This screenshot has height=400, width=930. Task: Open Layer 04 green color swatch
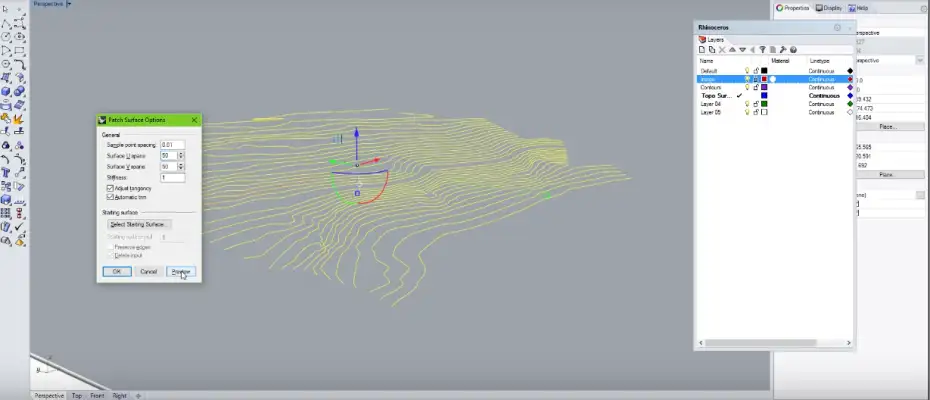(x=765, y=104)
